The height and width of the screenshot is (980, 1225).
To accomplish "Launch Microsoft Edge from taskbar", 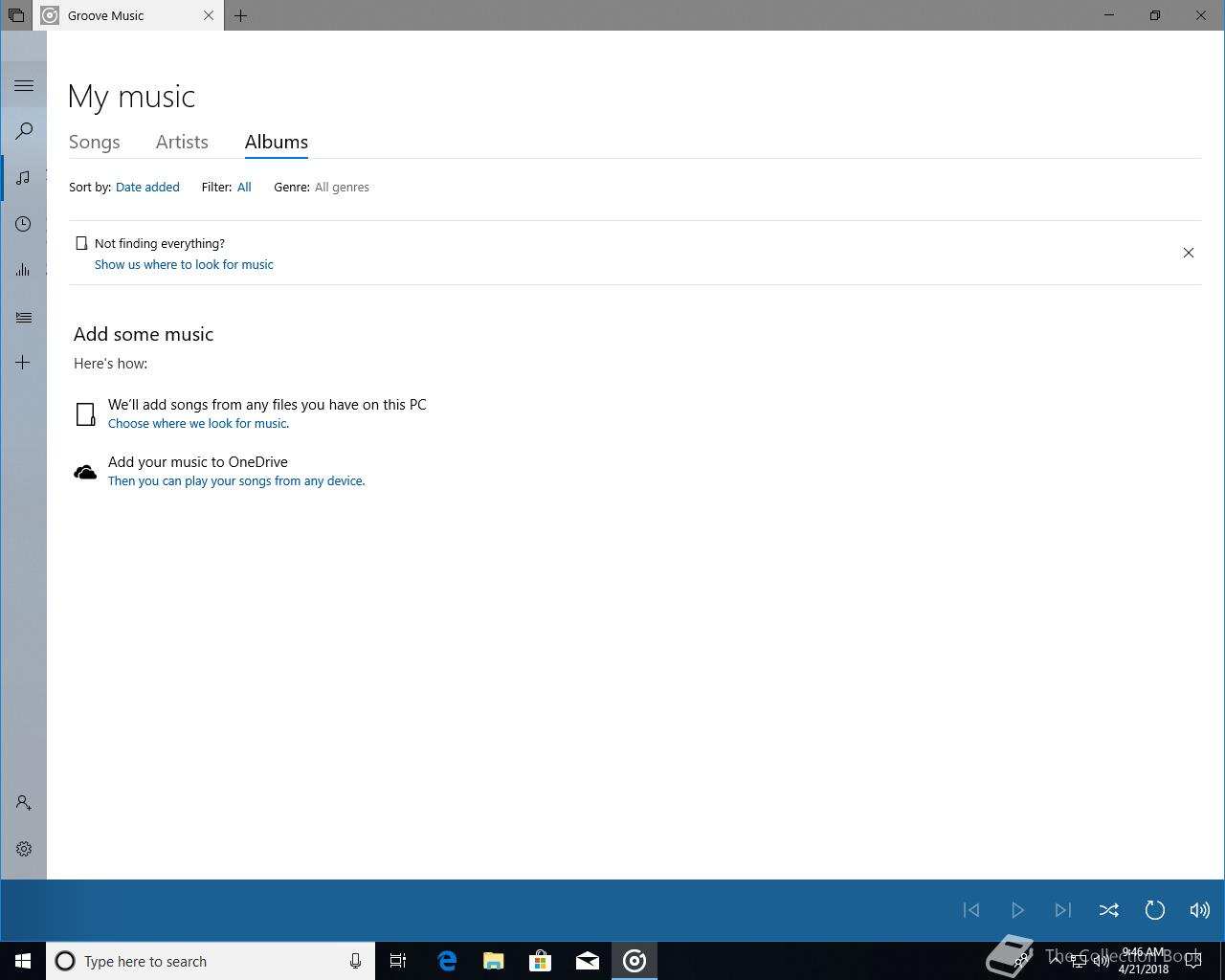I will point(447,961).
